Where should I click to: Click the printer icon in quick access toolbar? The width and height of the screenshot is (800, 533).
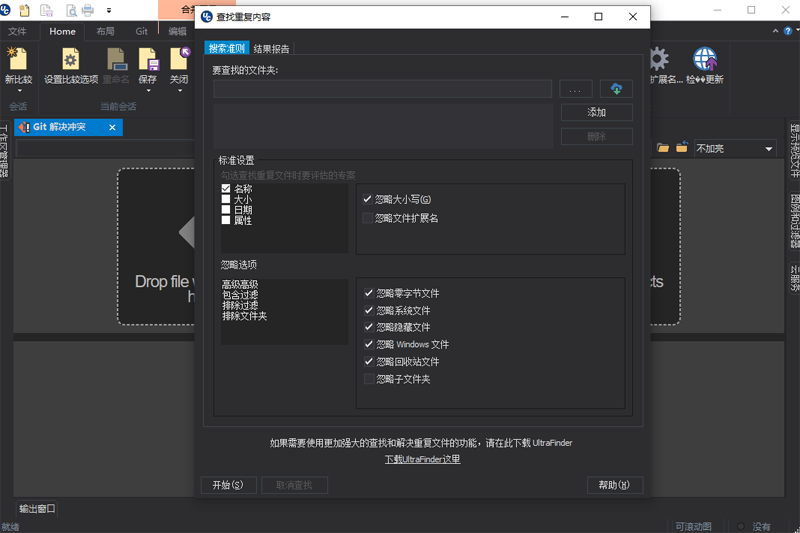click(x=88, y=10)
